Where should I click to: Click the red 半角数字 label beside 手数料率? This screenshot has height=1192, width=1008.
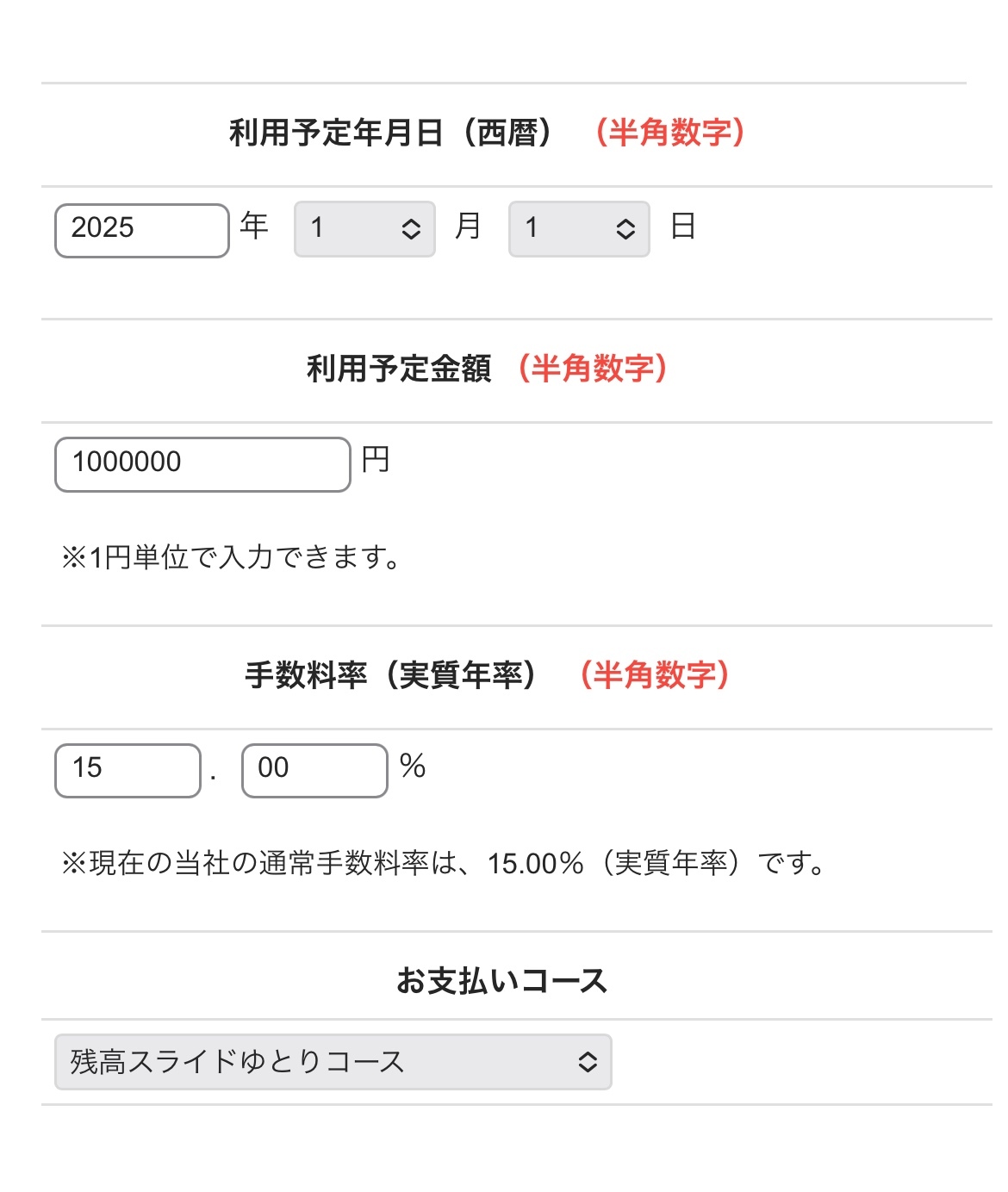[654, 674]
